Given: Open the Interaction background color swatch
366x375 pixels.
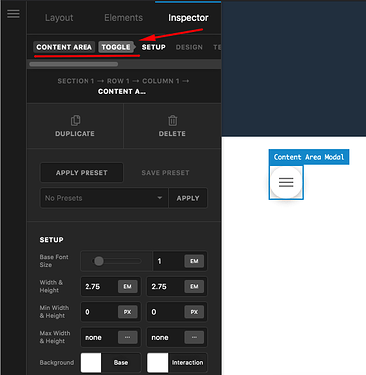Looking at the screenshot, I should coord(158,363).
